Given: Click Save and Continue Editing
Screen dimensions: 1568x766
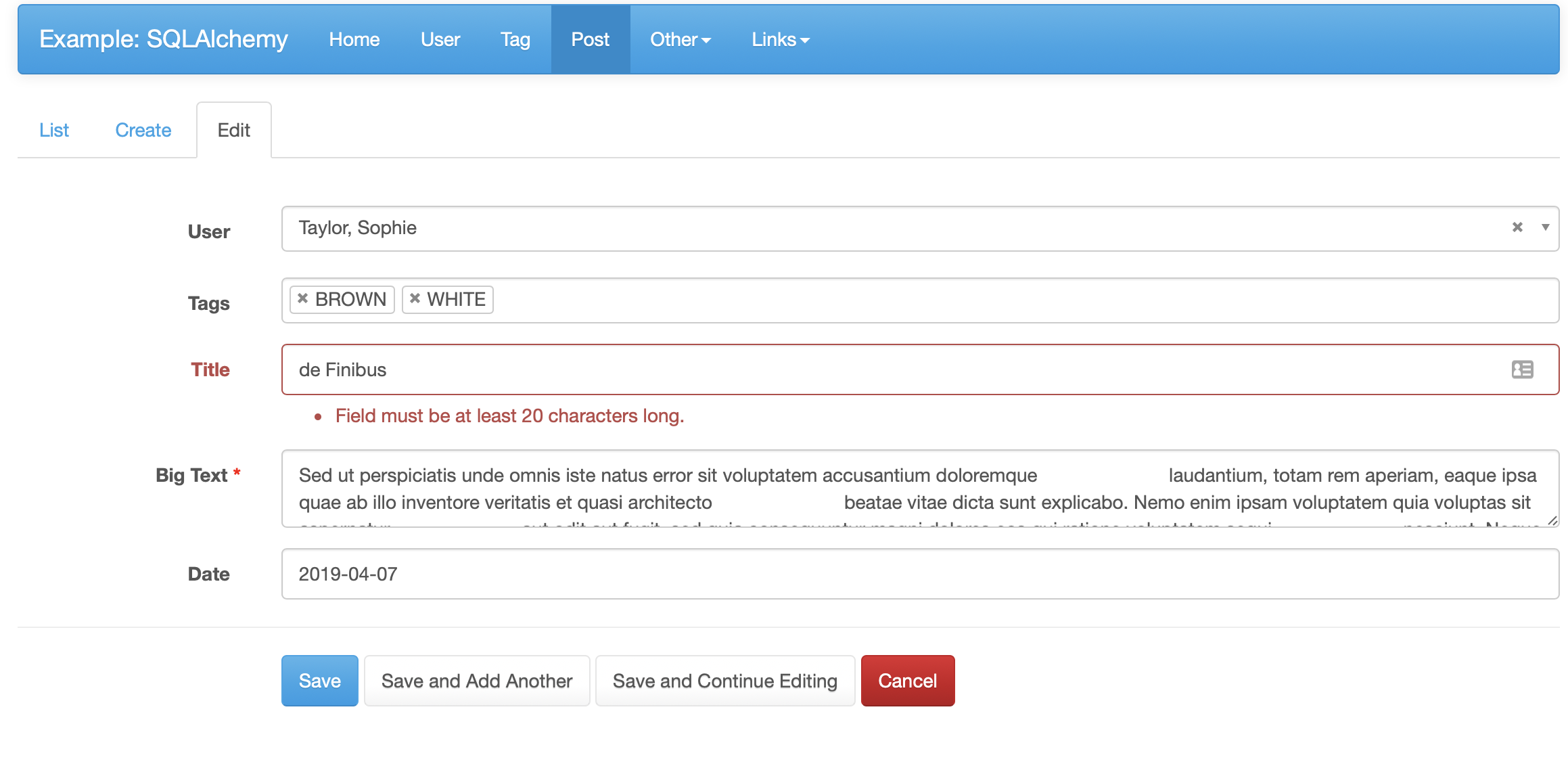Looking at the screenshot, I should (724, 680).
